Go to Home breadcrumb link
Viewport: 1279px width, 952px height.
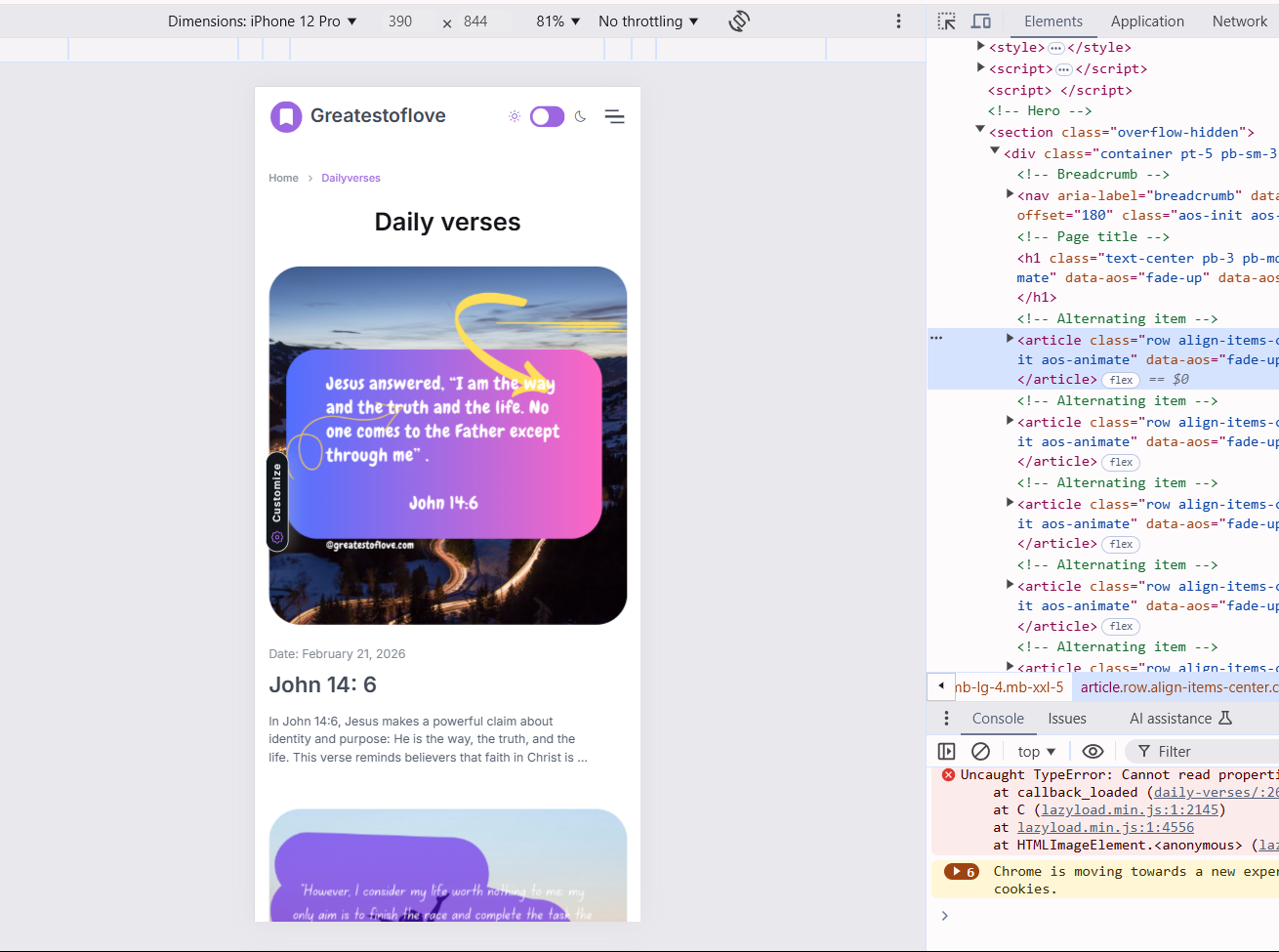pyautogui.click(x=283, y=178)
